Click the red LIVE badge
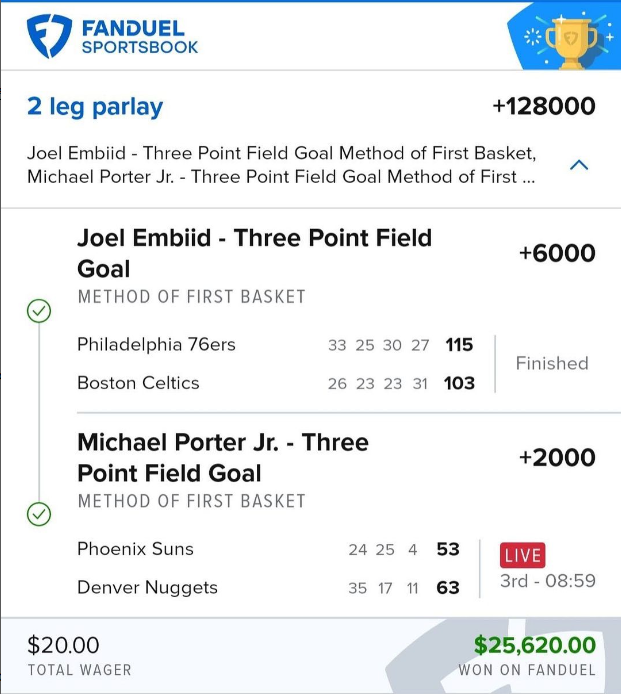 tap(522, 555)
